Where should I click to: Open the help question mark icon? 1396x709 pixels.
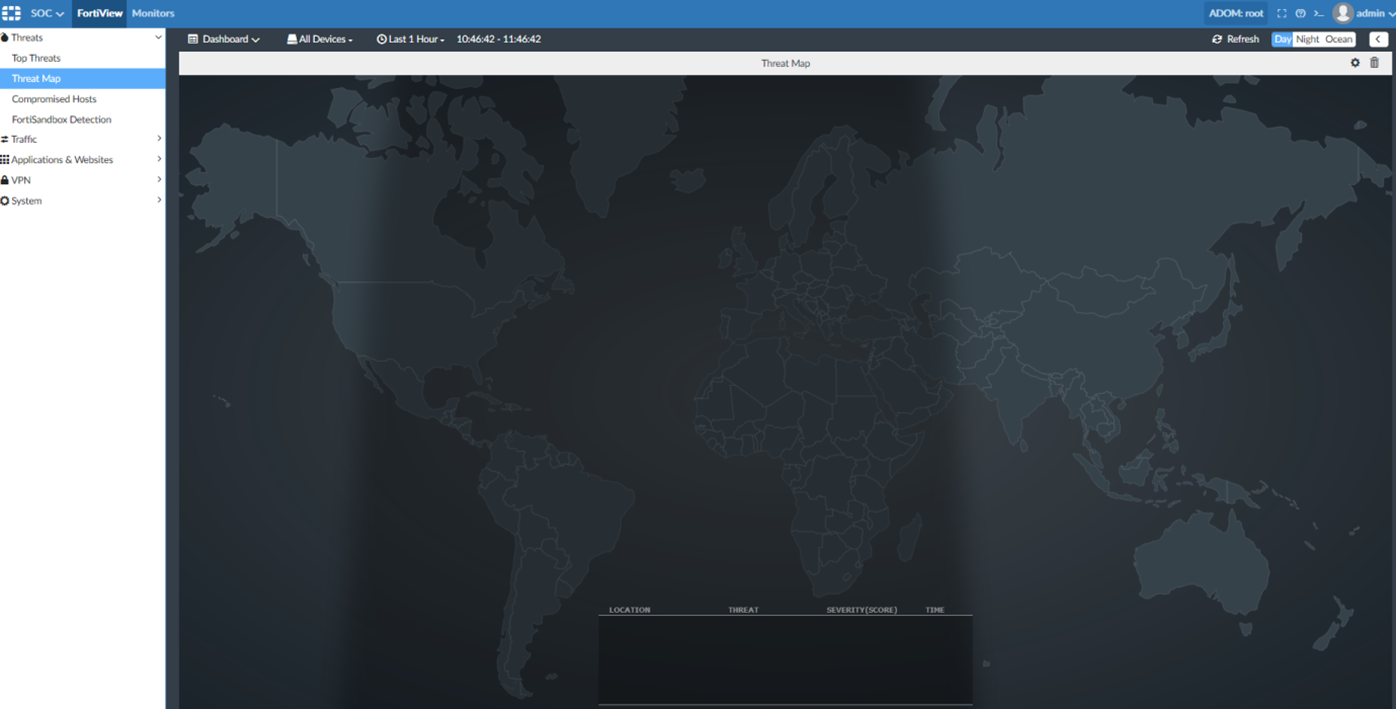pos(1300,14)
